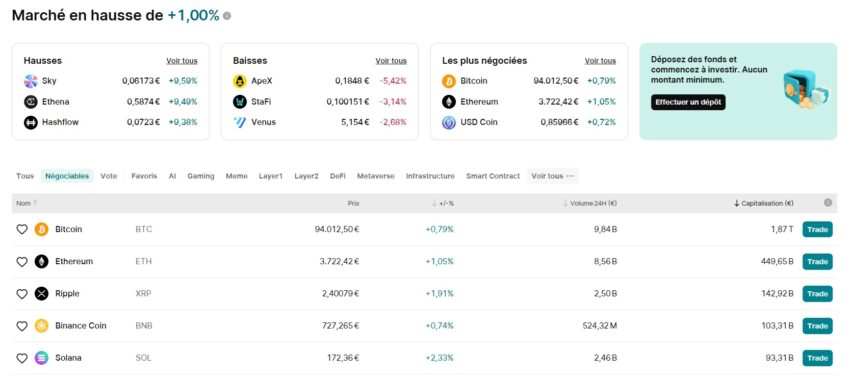Add Binance Coin to favorites with heart
The image size is (850, 378).
[22, 326]
